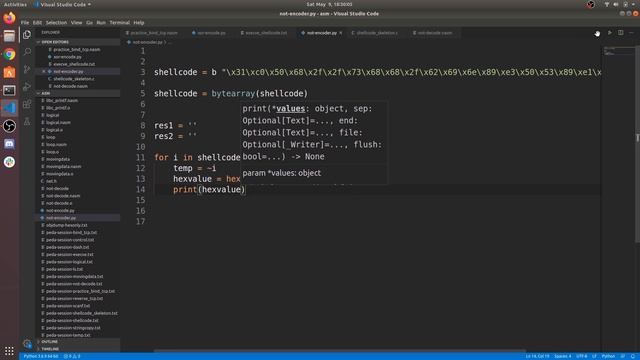This screenshot has height=360, width=640.
Task: Open the Test (flask) view
Action: [27, 121]
